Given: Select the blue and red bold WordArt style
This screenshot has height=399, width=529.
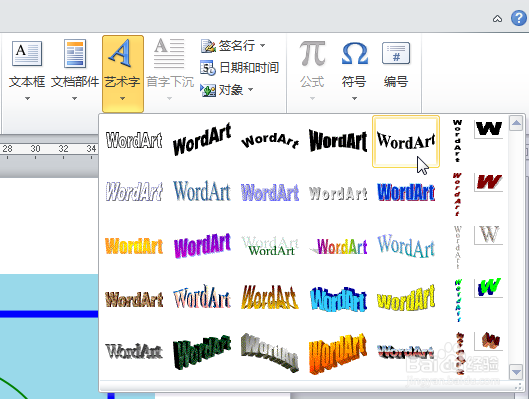Looking at the screenshot, I should click(406, 192).
